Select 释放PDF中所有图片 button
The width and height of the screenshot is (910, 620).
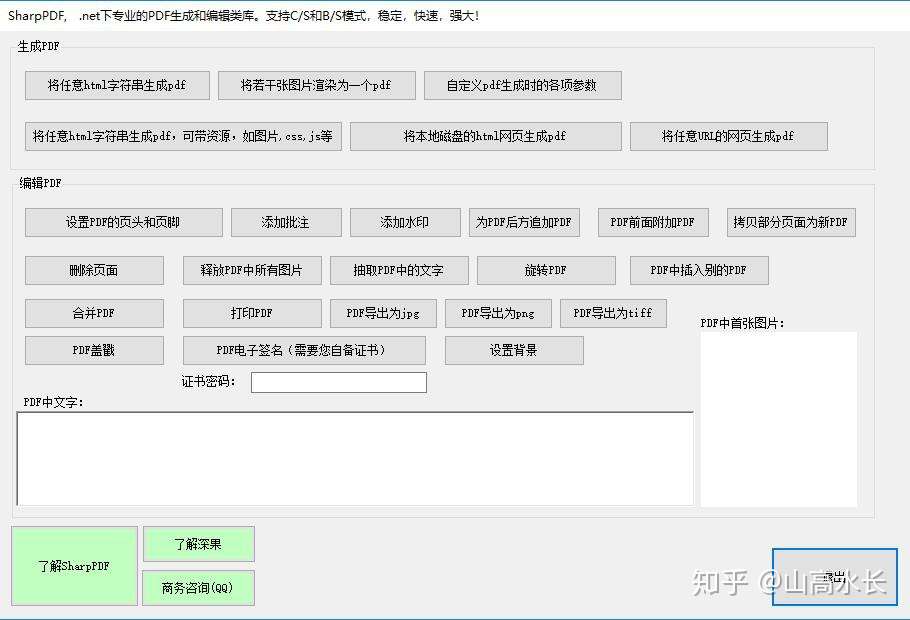252,271
